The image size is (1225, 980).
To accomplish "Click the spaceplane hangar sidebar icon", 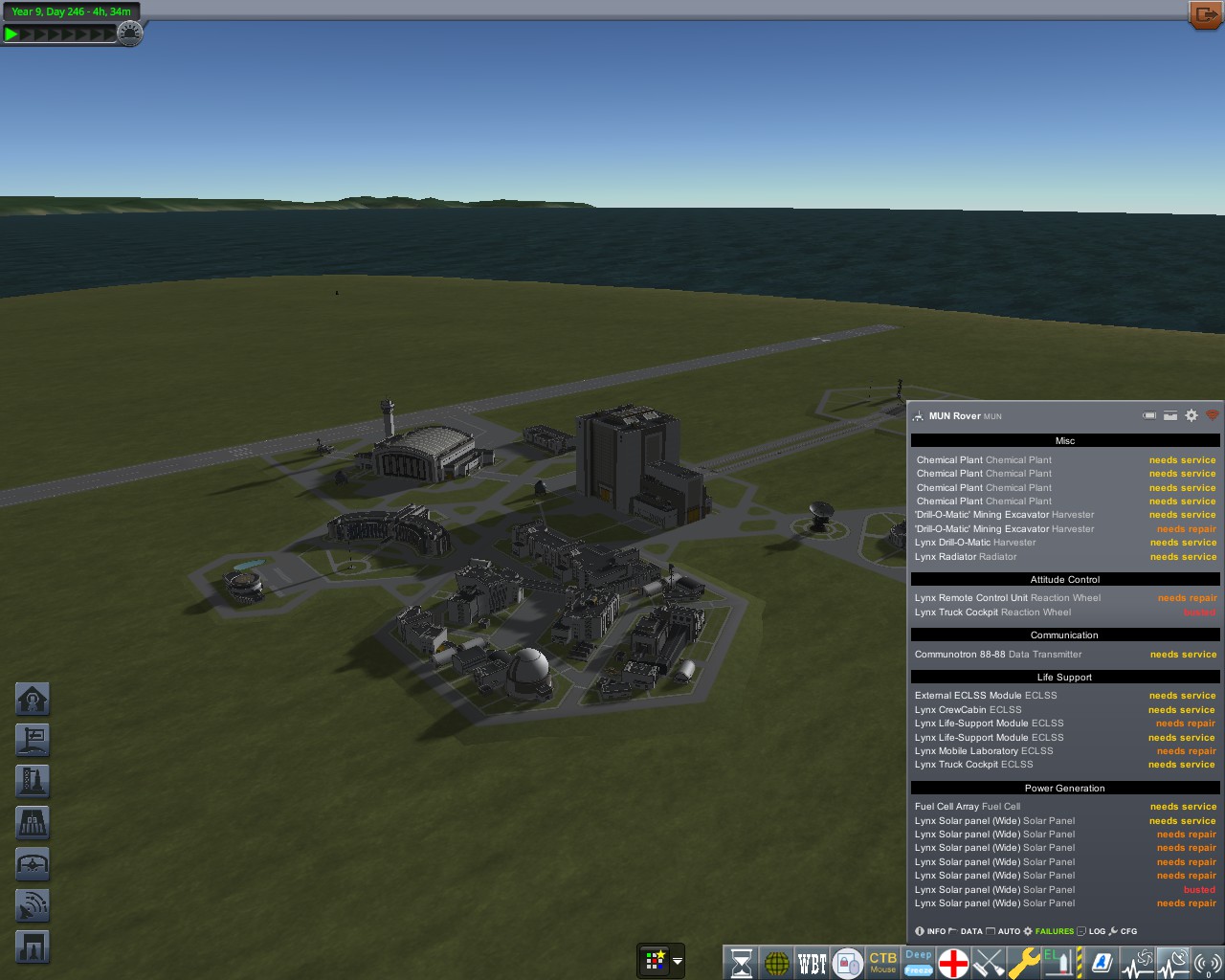I will [33, 864].
